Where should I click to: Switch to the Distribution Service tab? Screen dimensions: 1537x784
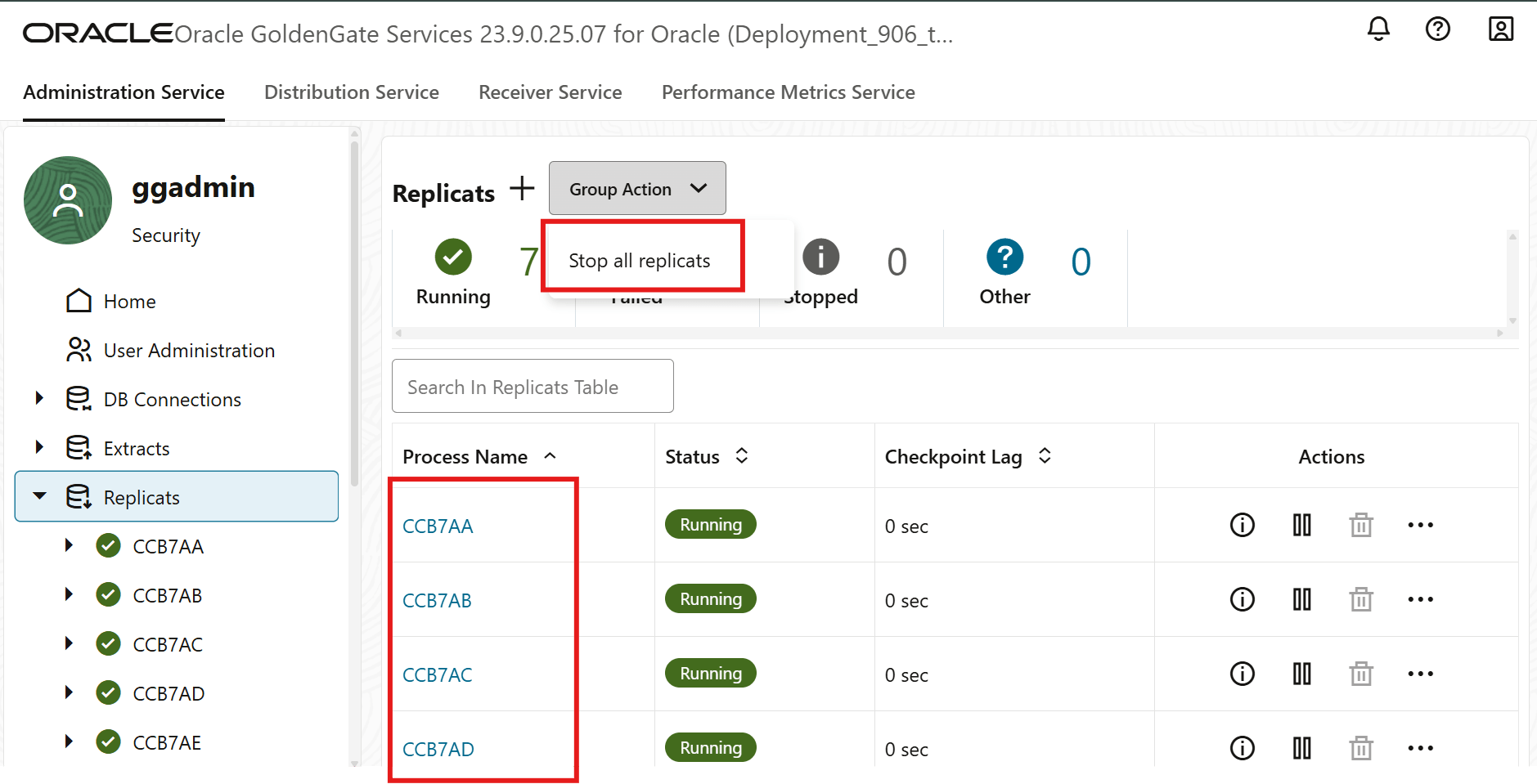click(352, 92)
